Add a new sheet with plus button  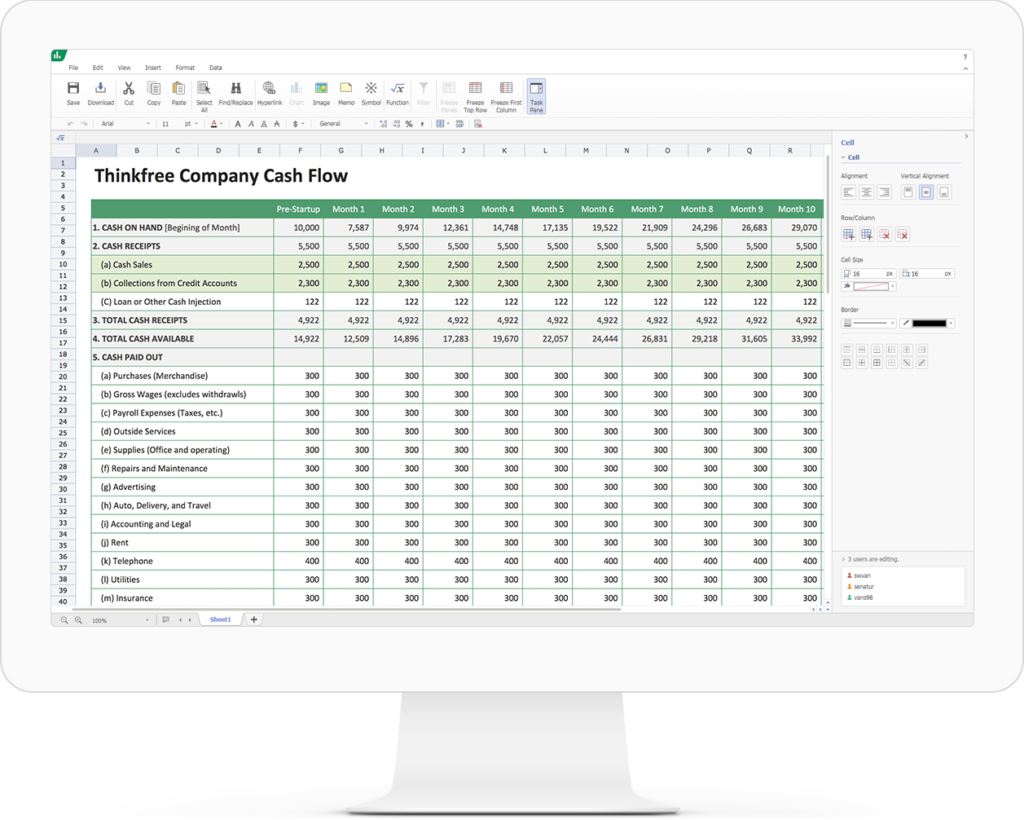click(254, 620)
